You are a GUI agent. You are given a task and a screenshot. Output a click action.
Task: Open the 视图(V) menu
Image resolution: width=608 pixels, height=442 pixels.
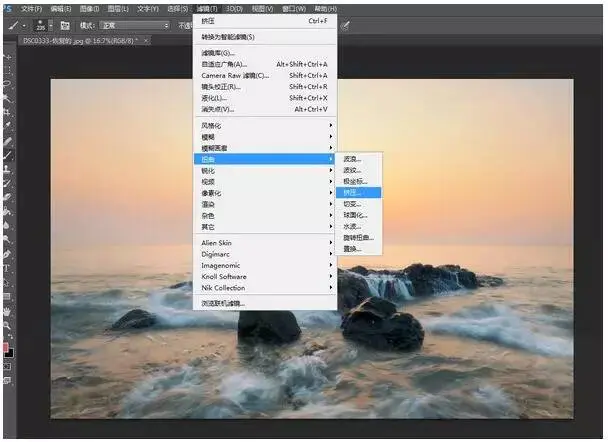263,9
